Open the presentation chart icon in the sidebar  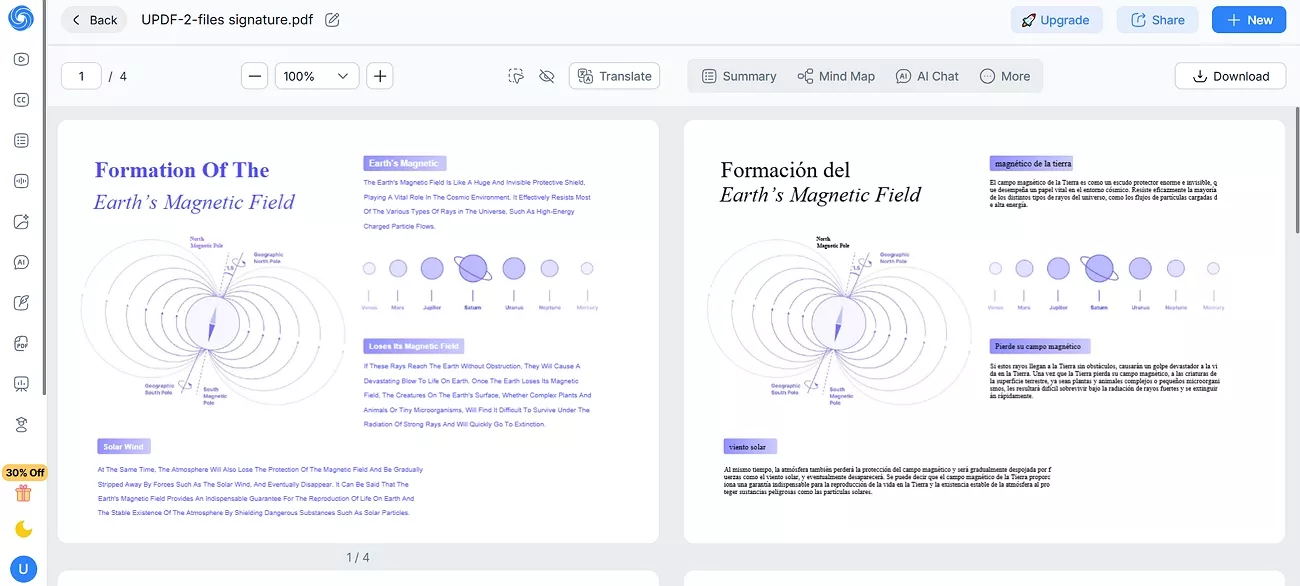click(x=21, y=384)
